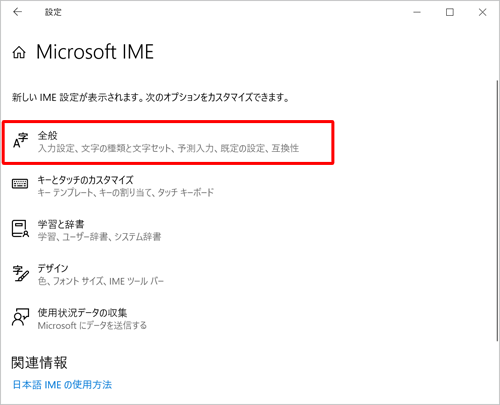Go back with the arrow icon

coord(17,12)
